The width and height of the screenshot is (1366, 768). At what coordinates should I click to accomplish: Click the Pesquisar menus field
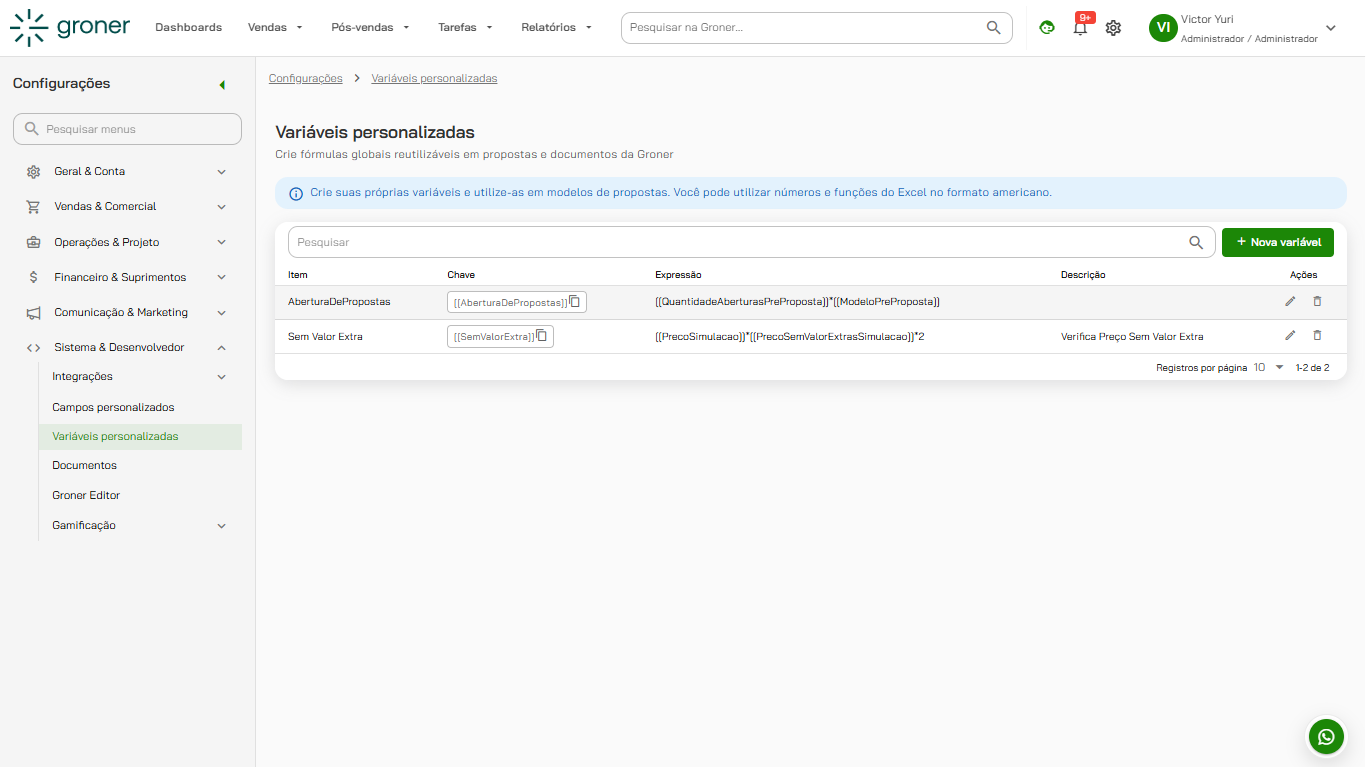(127, 129)
